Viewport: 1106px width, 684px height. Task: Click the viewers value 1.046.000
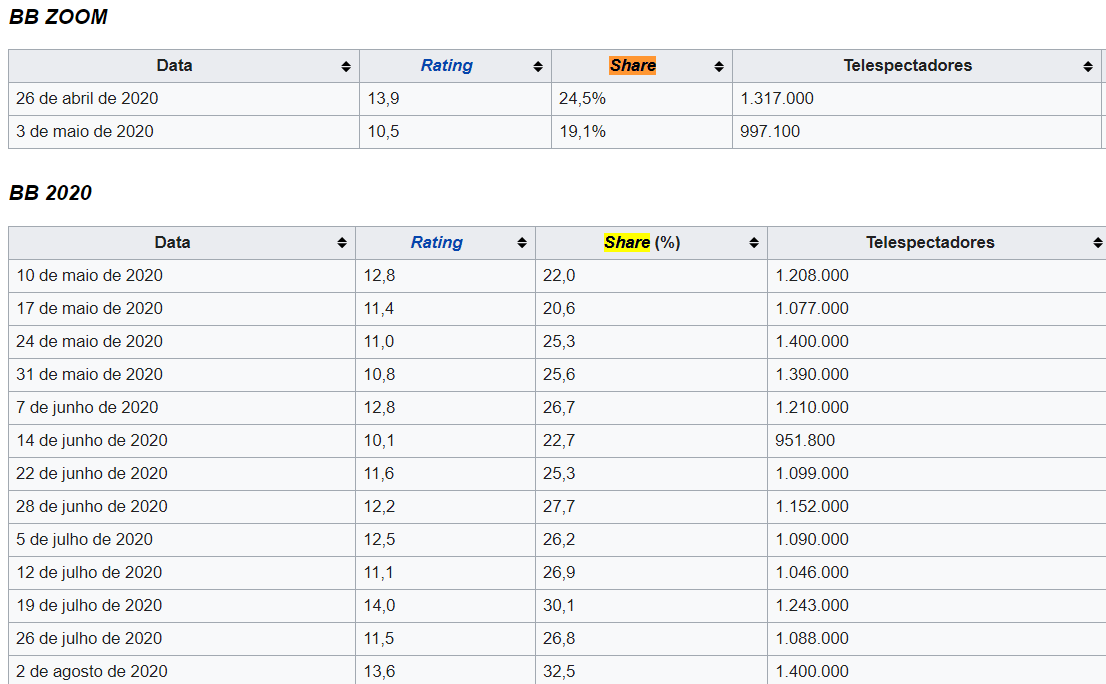(812, 573)
